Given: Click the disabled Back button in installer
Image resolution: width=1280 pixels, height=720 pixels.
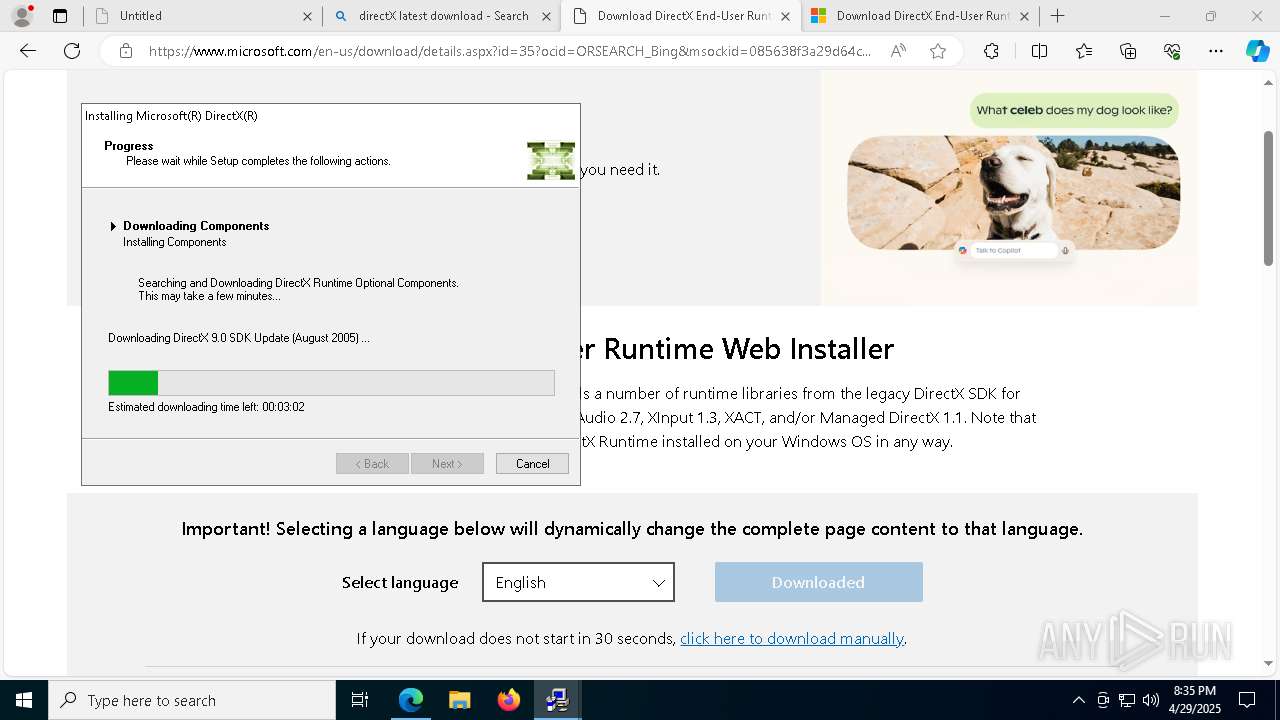Looking at the screenshot, I should pyautogui.click(x=372, y=464).
